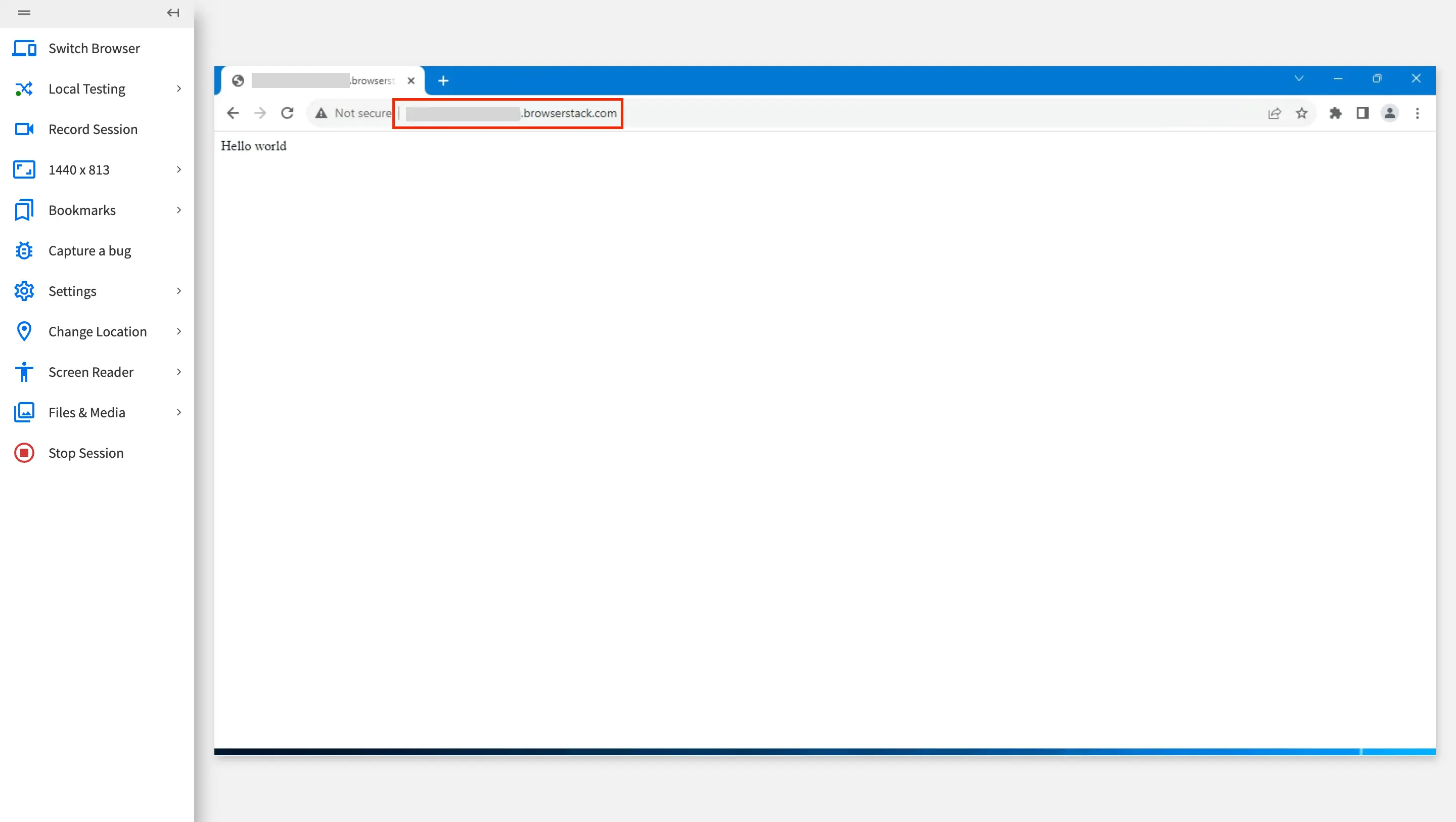Click the browser refresh icon
1456x822 pixels.
click(287, 112)
